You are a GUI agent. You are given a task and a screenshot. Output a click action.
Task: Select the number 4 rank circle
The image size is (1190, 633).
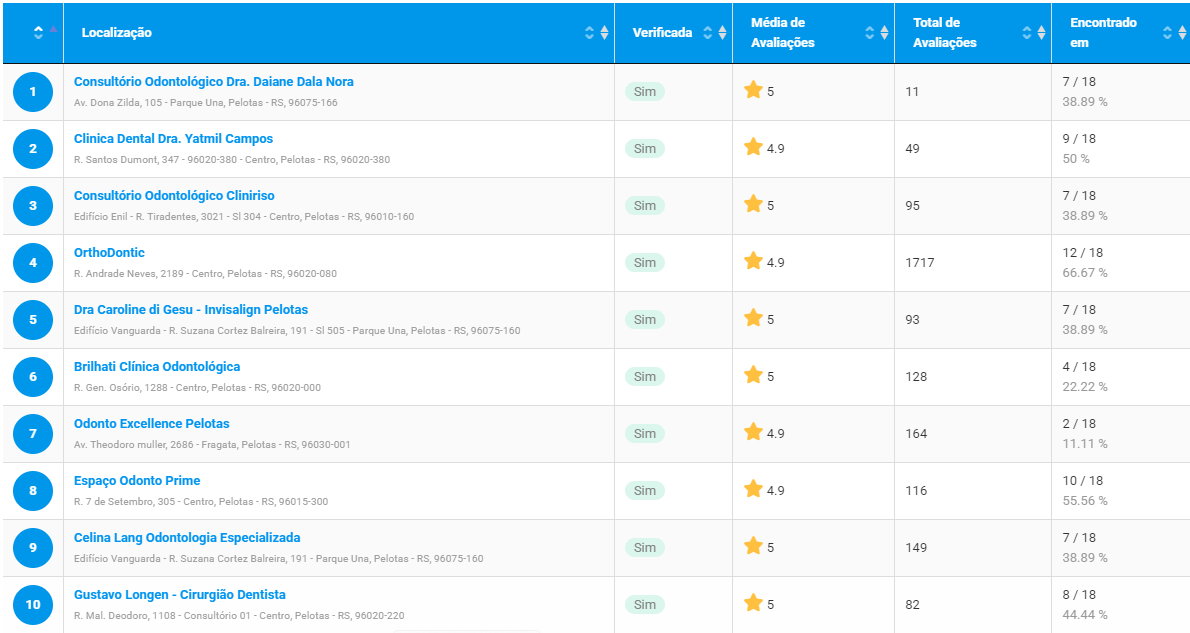pos(33,263)
